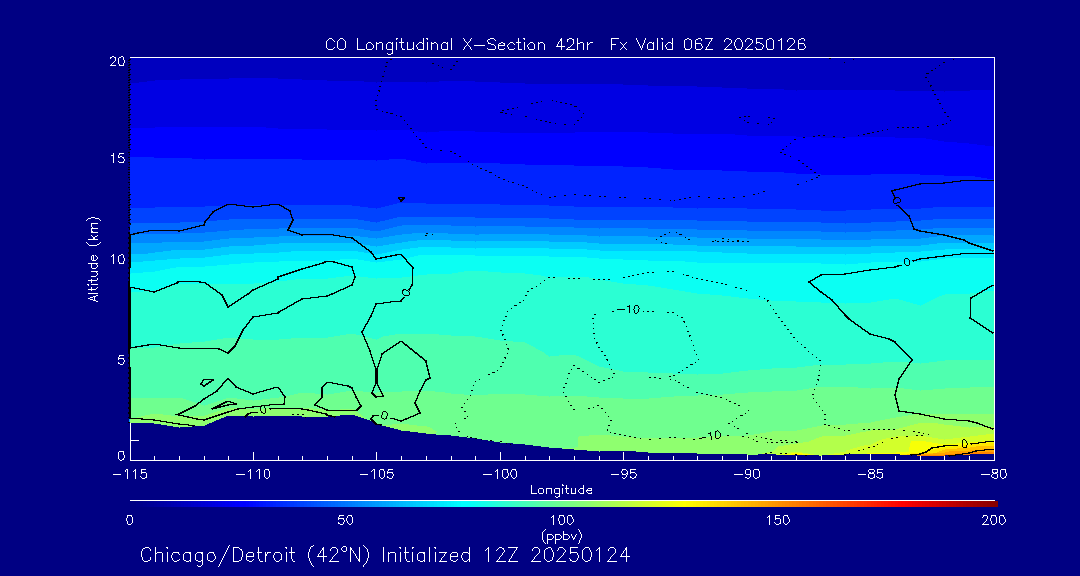Click the 'Altitude (km)' axis title
The image size is (1080, 576).
coord(94,260)
